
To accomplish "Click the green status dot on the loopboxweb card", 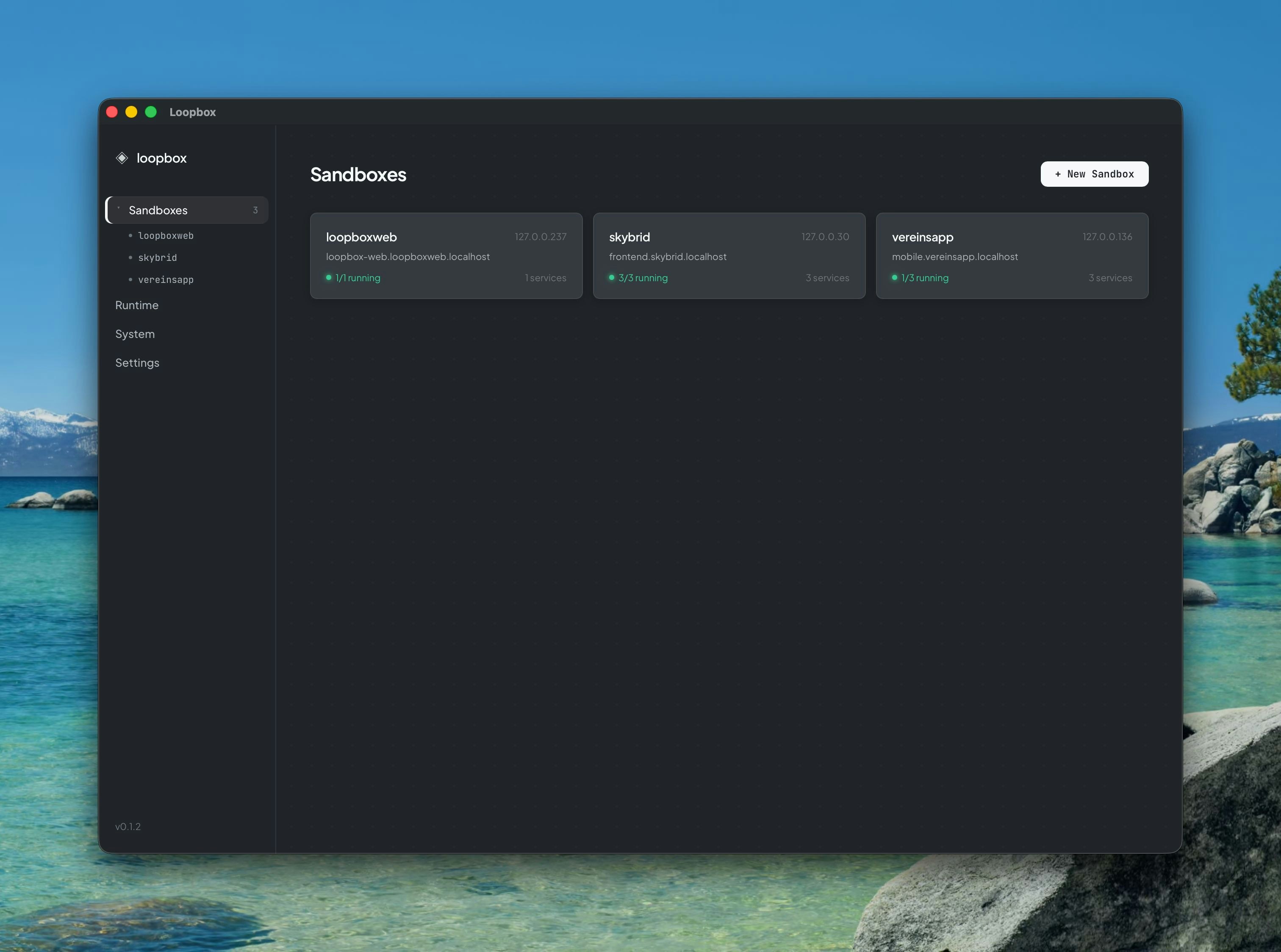I will tap(329, 277).
